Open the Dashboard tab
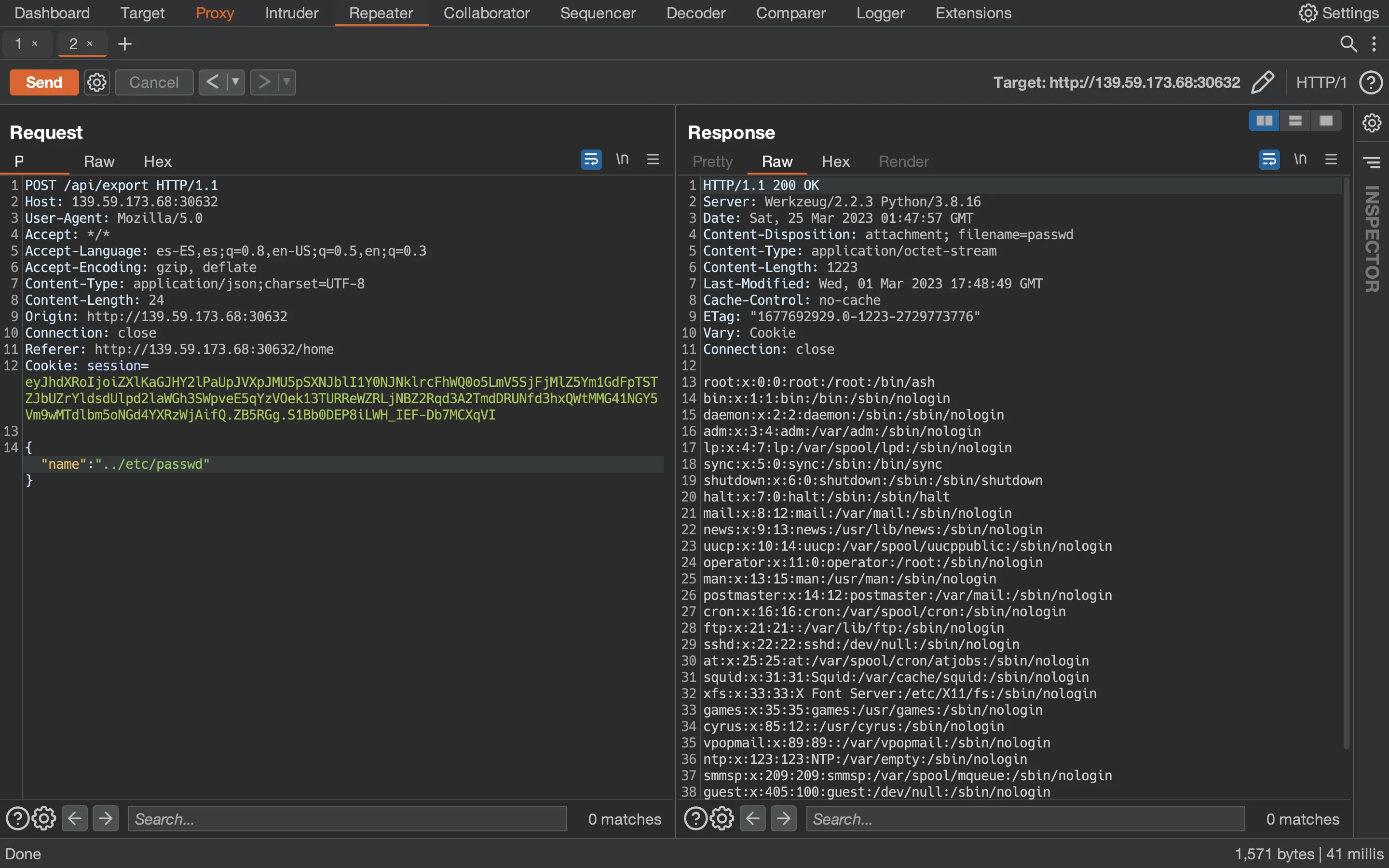1389x868 pixels. (x=52, y=13)
